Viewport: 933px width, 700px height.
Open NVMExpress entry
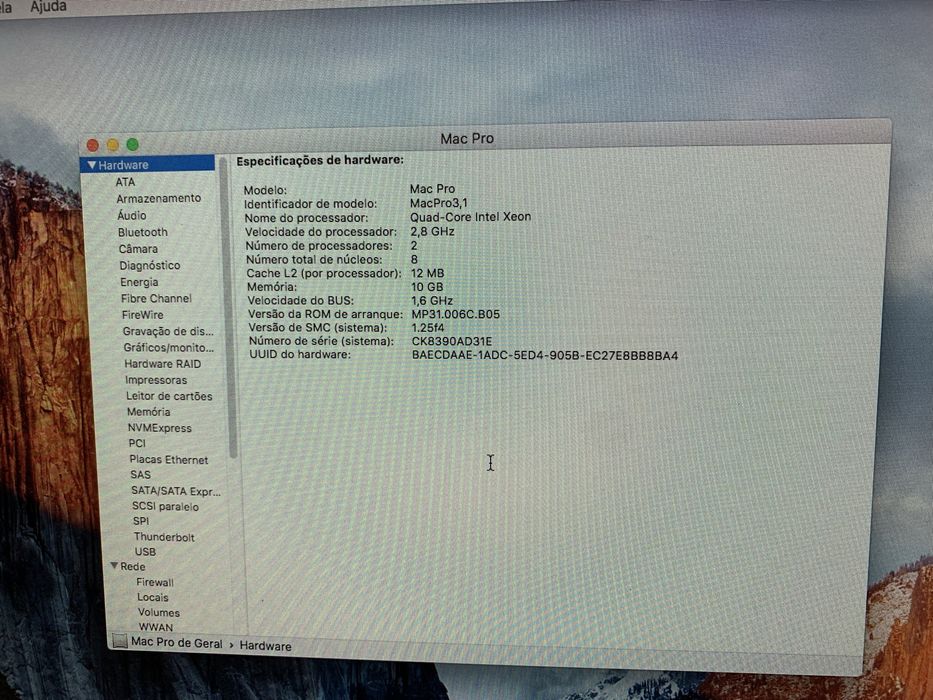(159, 428)
